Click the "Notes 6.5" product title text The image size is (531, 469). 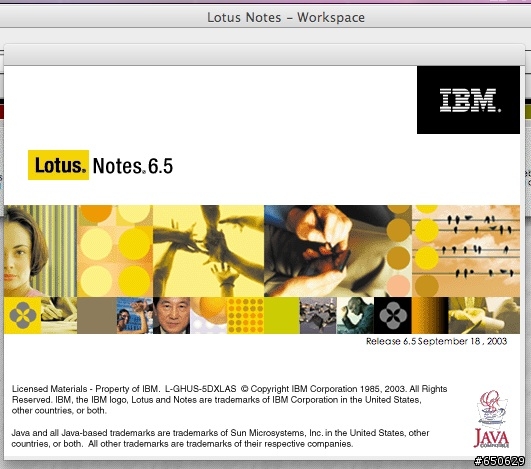pyautogui.click(x=133, y=166)
